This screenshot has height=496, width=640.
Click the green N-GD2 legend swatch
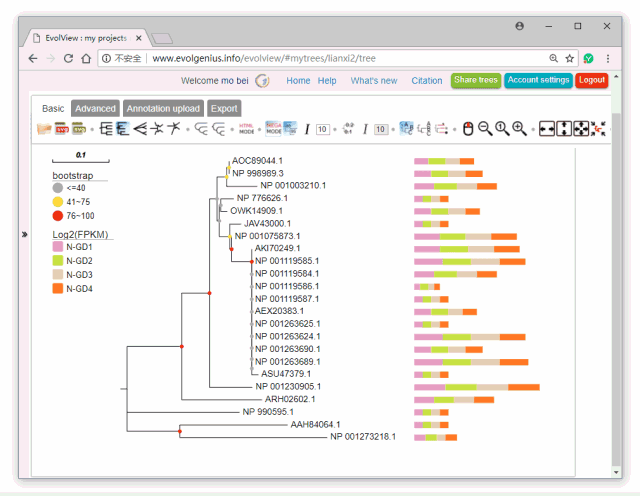click(58, 260)
